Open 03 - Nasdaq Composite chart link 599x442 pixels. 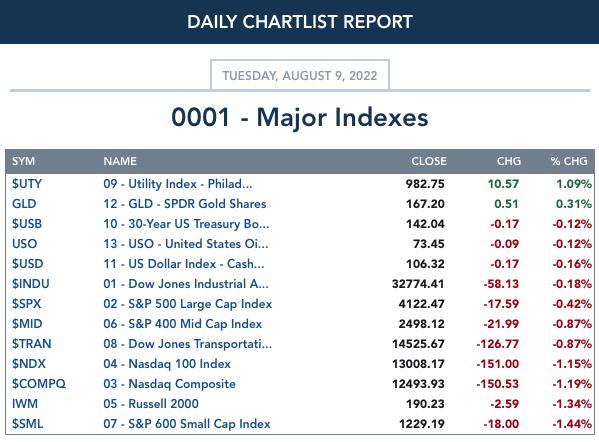click(x=169, y=384)
